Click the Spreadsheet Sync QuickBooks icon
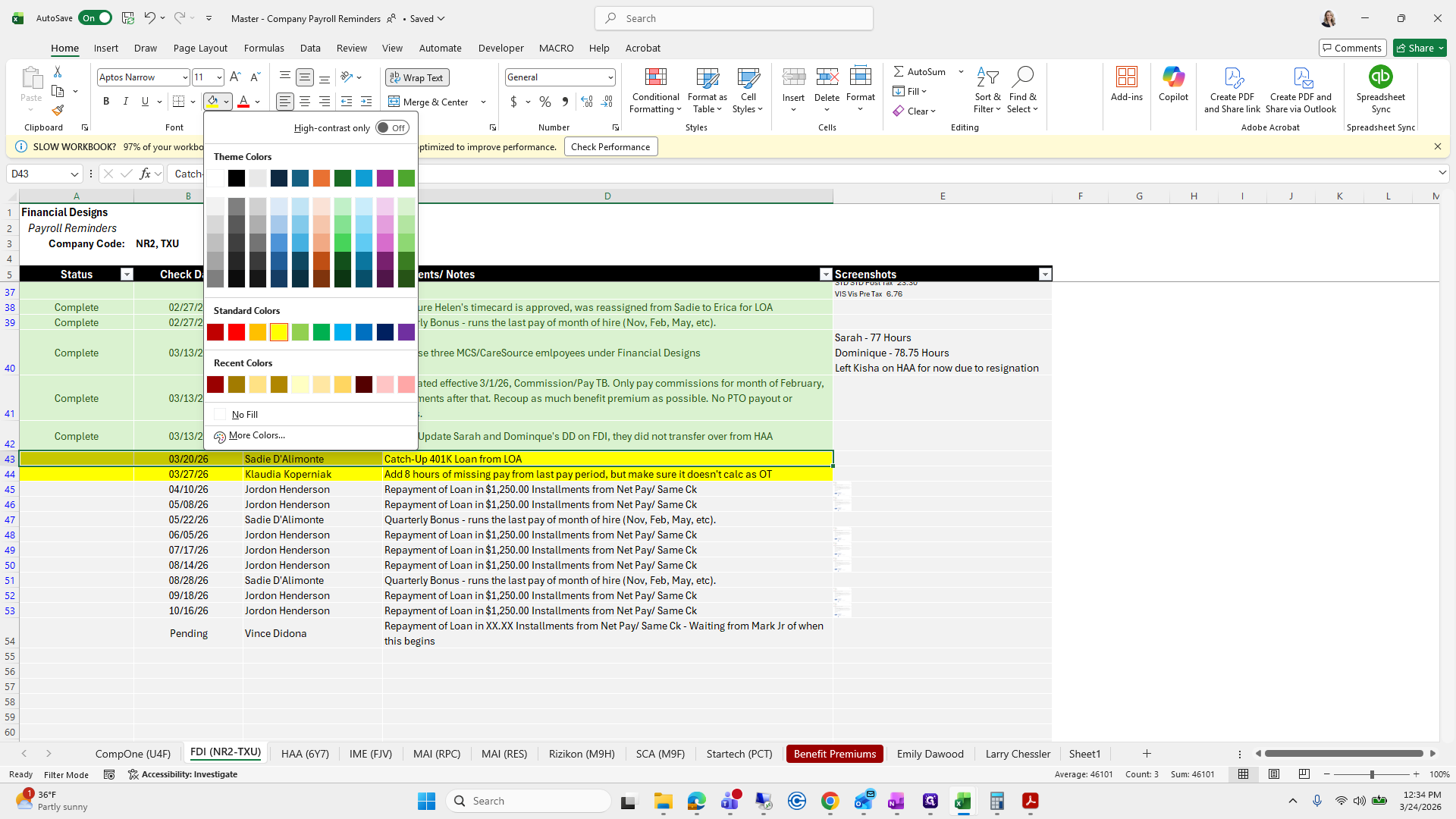1456x819 pixels. [x=1380, y=78]
